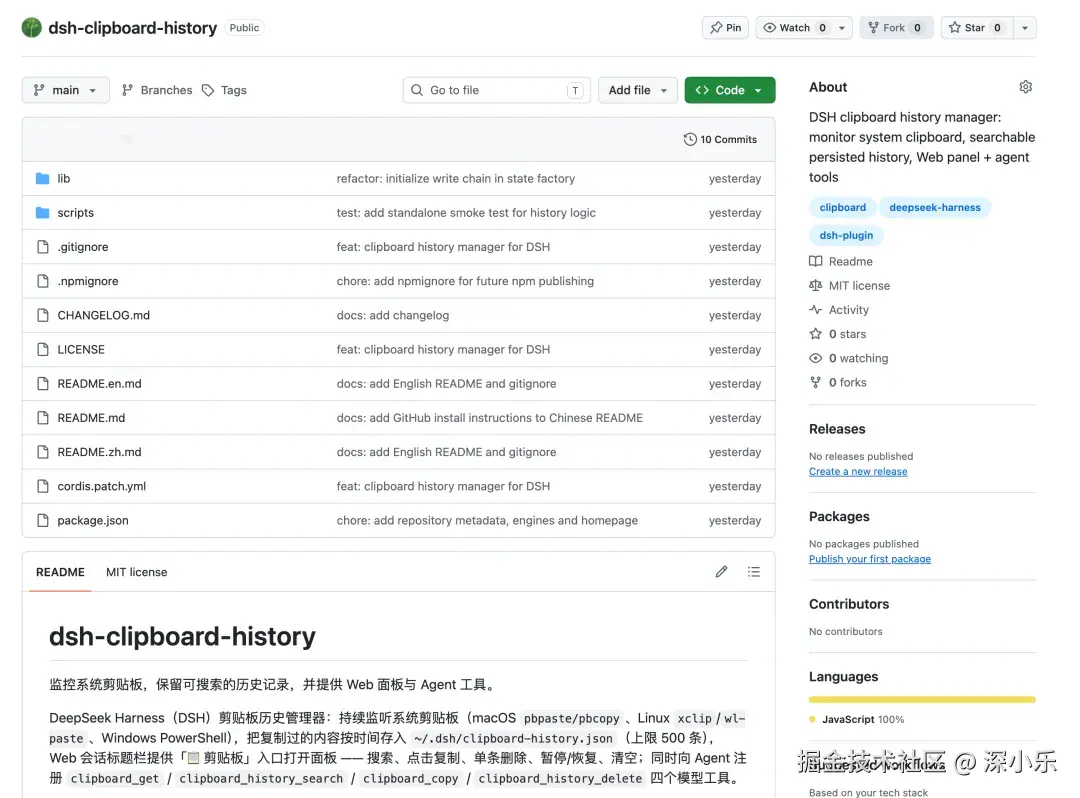The image size is (1080, 798).
Task: Click the JavaScript yellow language dot
Action: pos(813,720)
